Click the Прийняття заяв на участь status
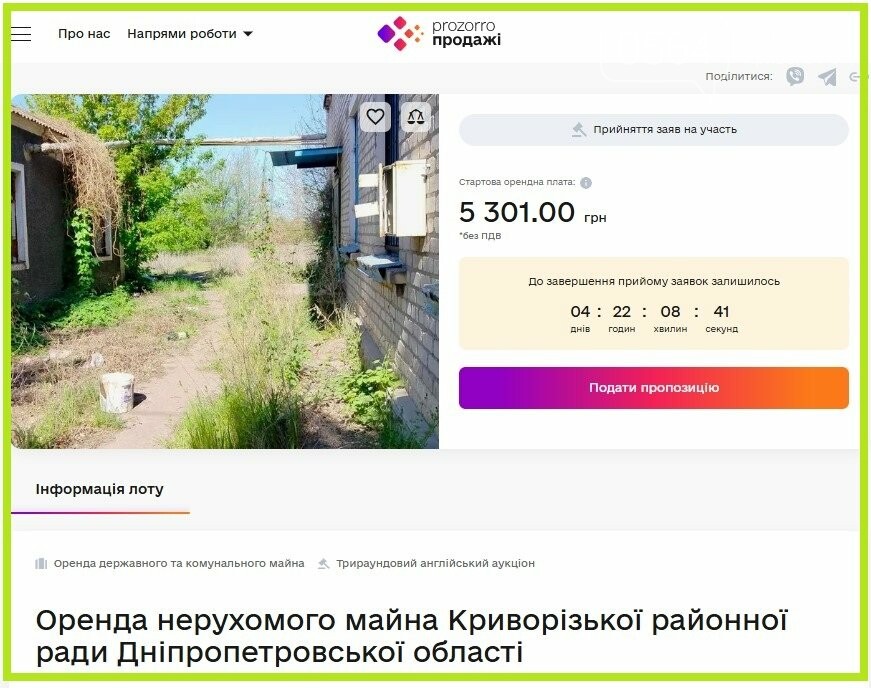The width and height of the screenshot is (871, 688). (654, 130)
